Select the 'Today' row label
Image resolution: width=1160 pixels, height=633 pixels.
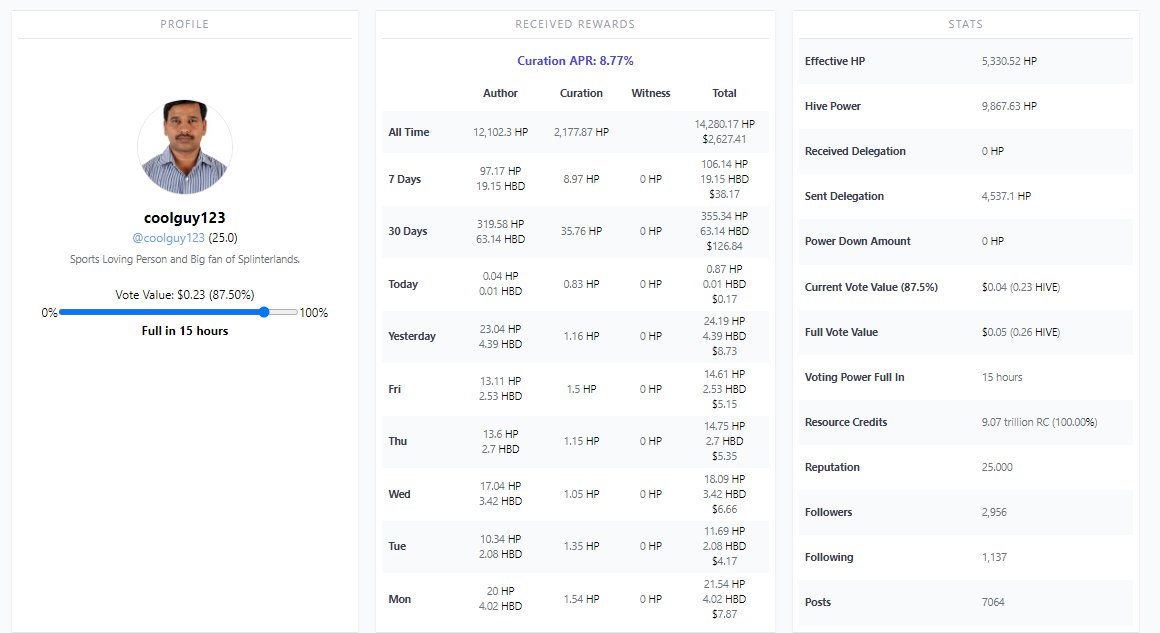tap(403, 284)
